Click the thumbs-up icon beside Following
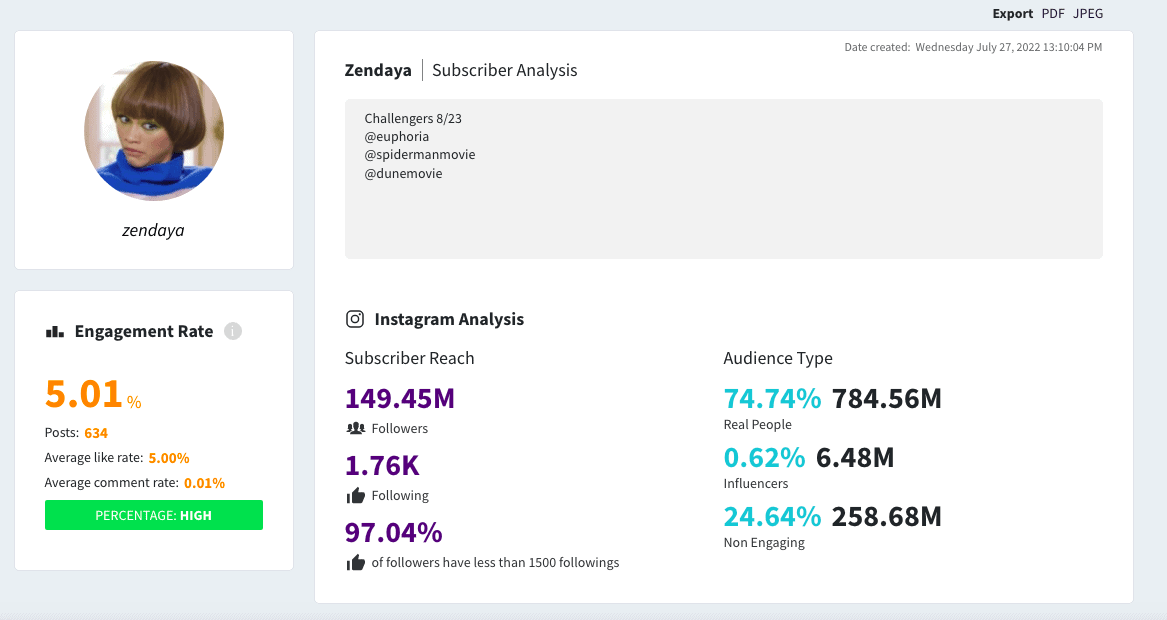Image resolution: width=1167 pixels, height=620 pixels. (x=354, y=495)
